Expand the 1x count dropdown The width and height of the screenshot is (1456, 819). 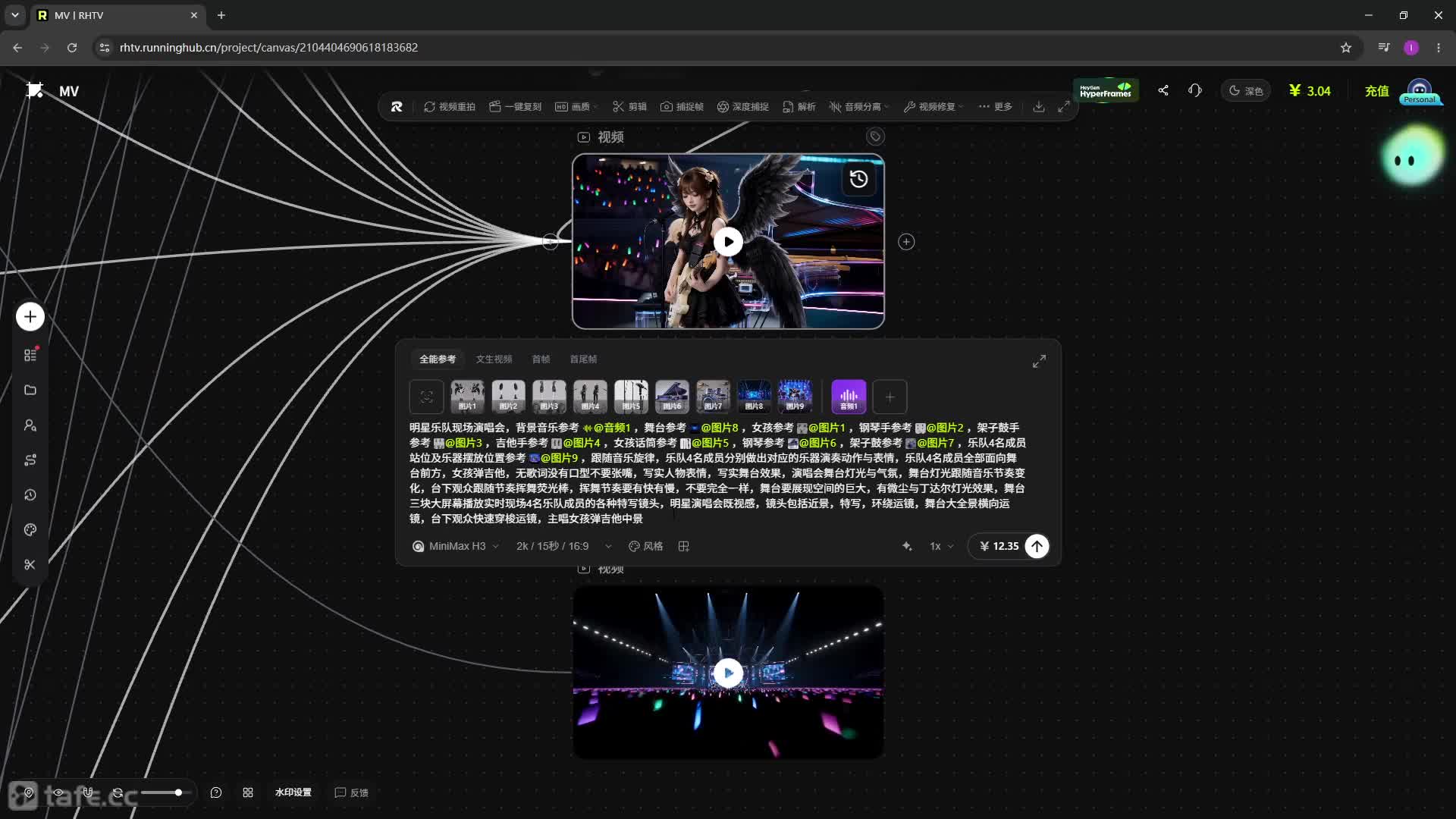pyautogui.click(x=942, y=546)
